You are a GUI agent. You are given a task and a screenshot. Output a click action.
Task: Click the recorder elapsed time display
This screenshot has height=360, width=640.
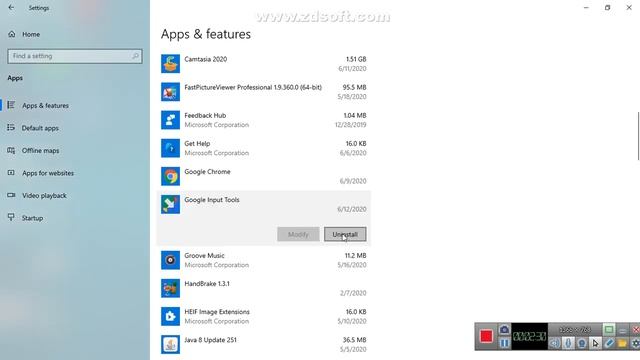(529, 336)
